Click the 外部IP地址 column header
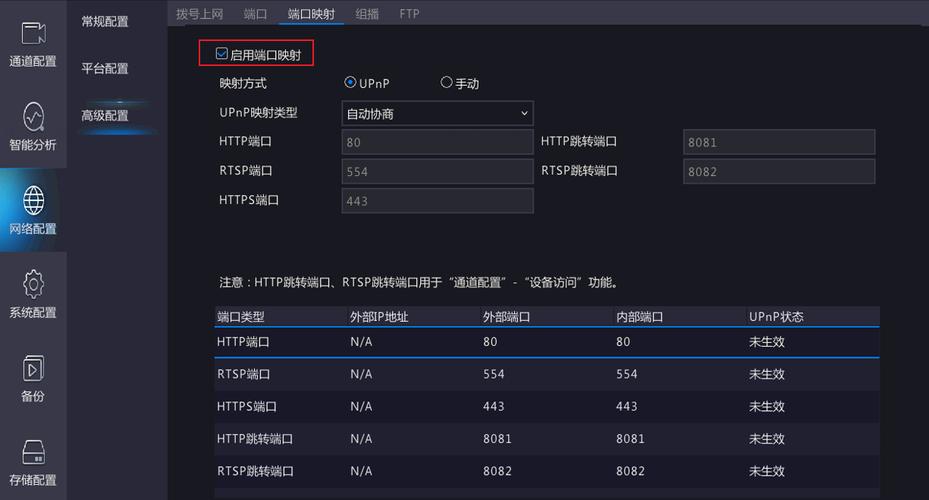 pos(379,317)
